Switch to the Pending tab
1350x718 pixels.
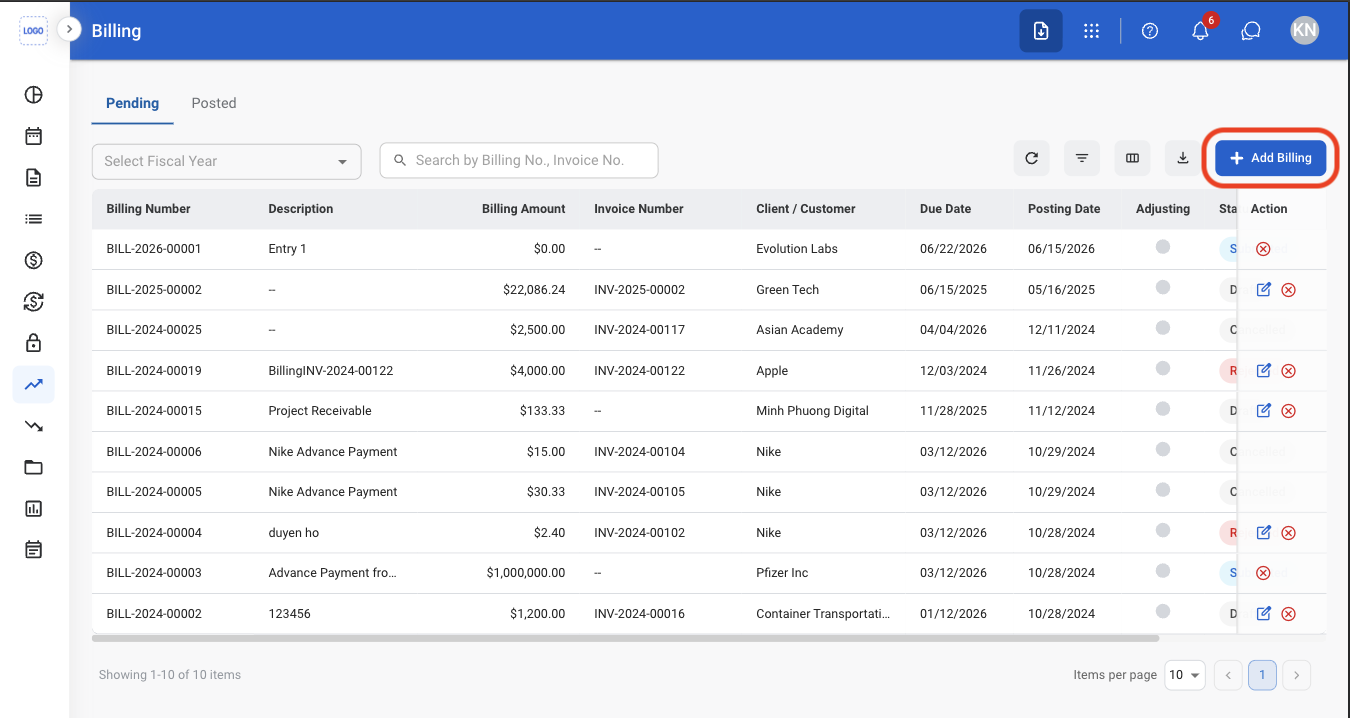pos(133,104)
